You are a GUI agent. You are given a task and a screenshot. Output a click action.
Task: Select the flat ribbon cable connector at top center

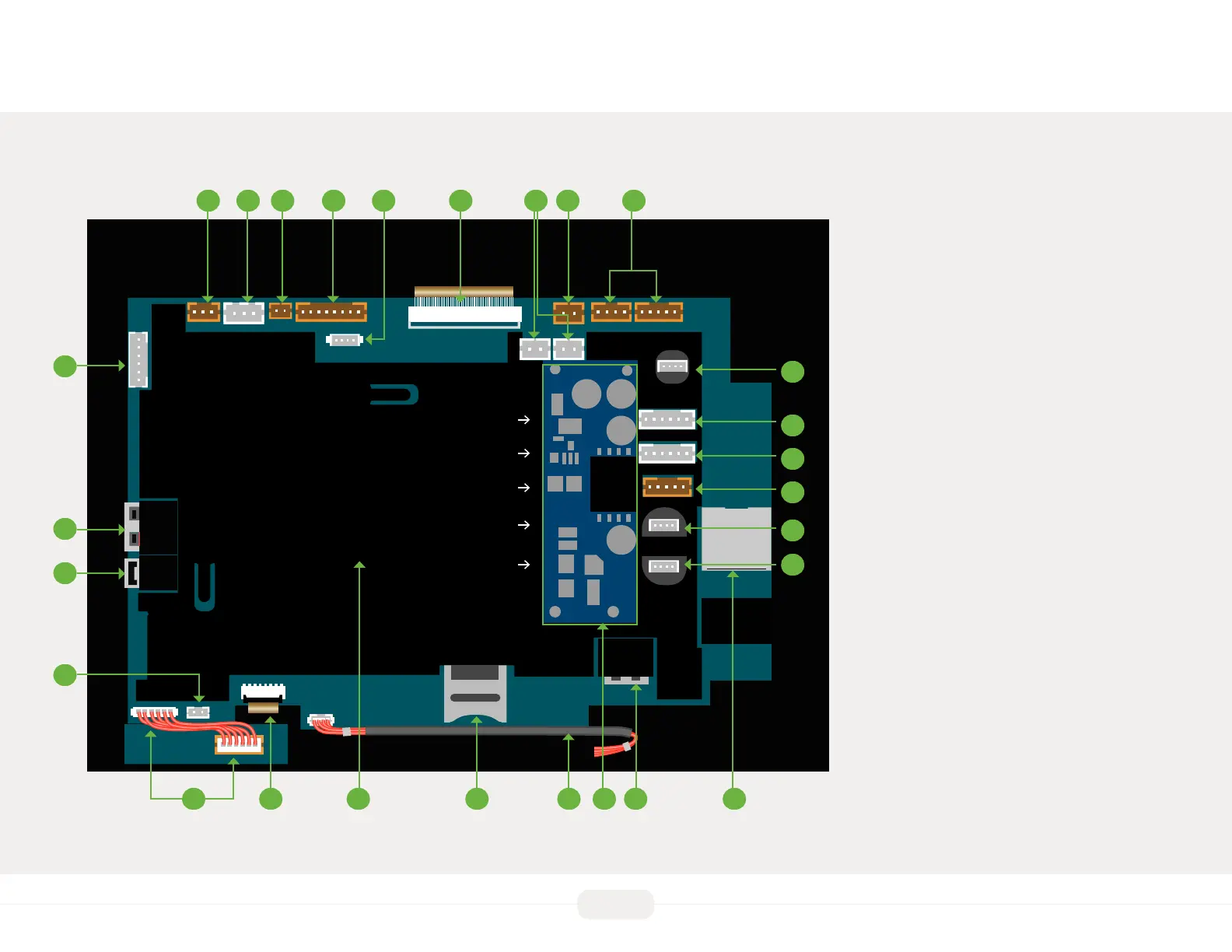click(464, 307)
